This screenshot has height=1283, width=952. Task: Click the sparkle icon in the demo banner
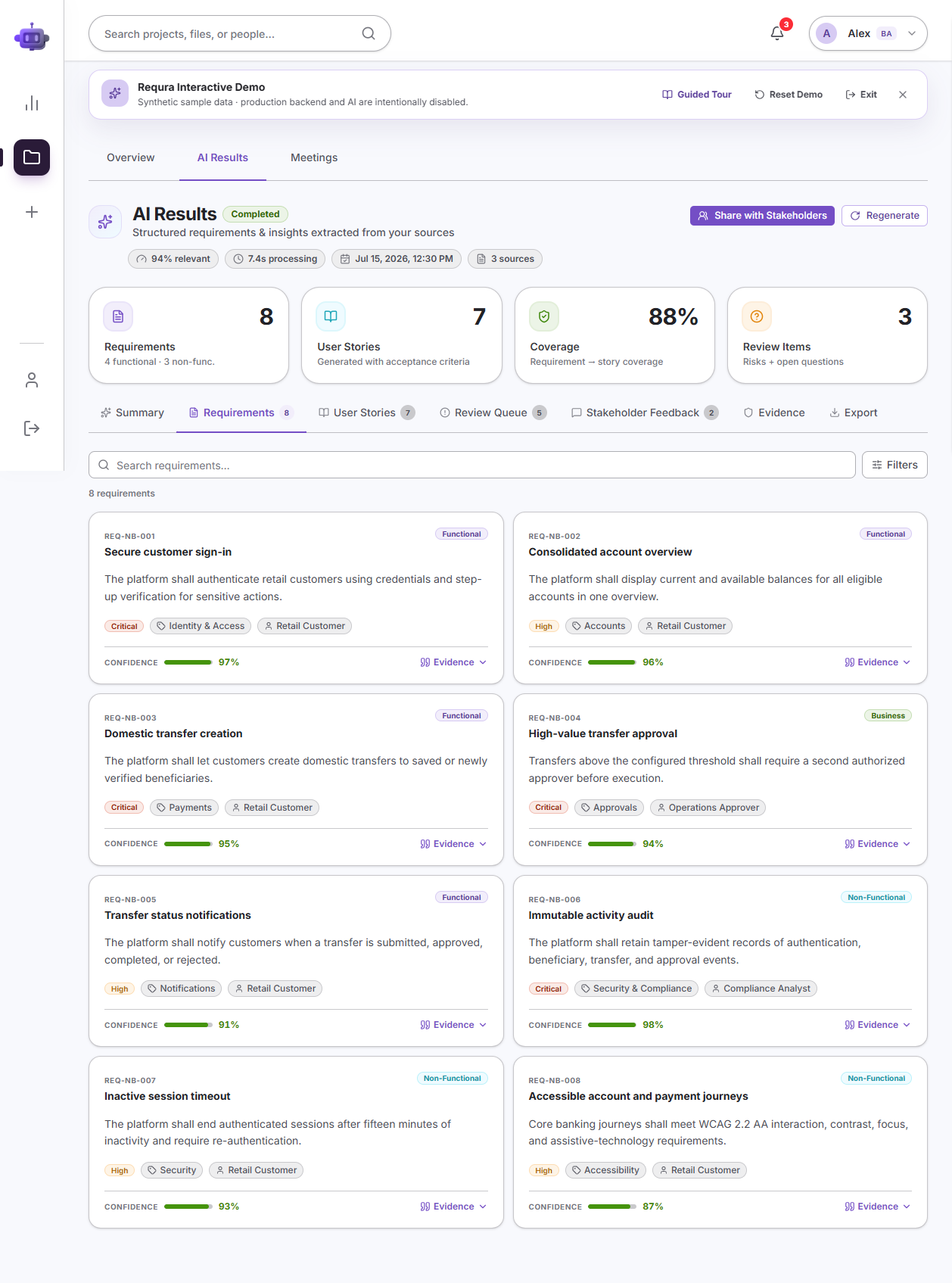pos(115,93)
